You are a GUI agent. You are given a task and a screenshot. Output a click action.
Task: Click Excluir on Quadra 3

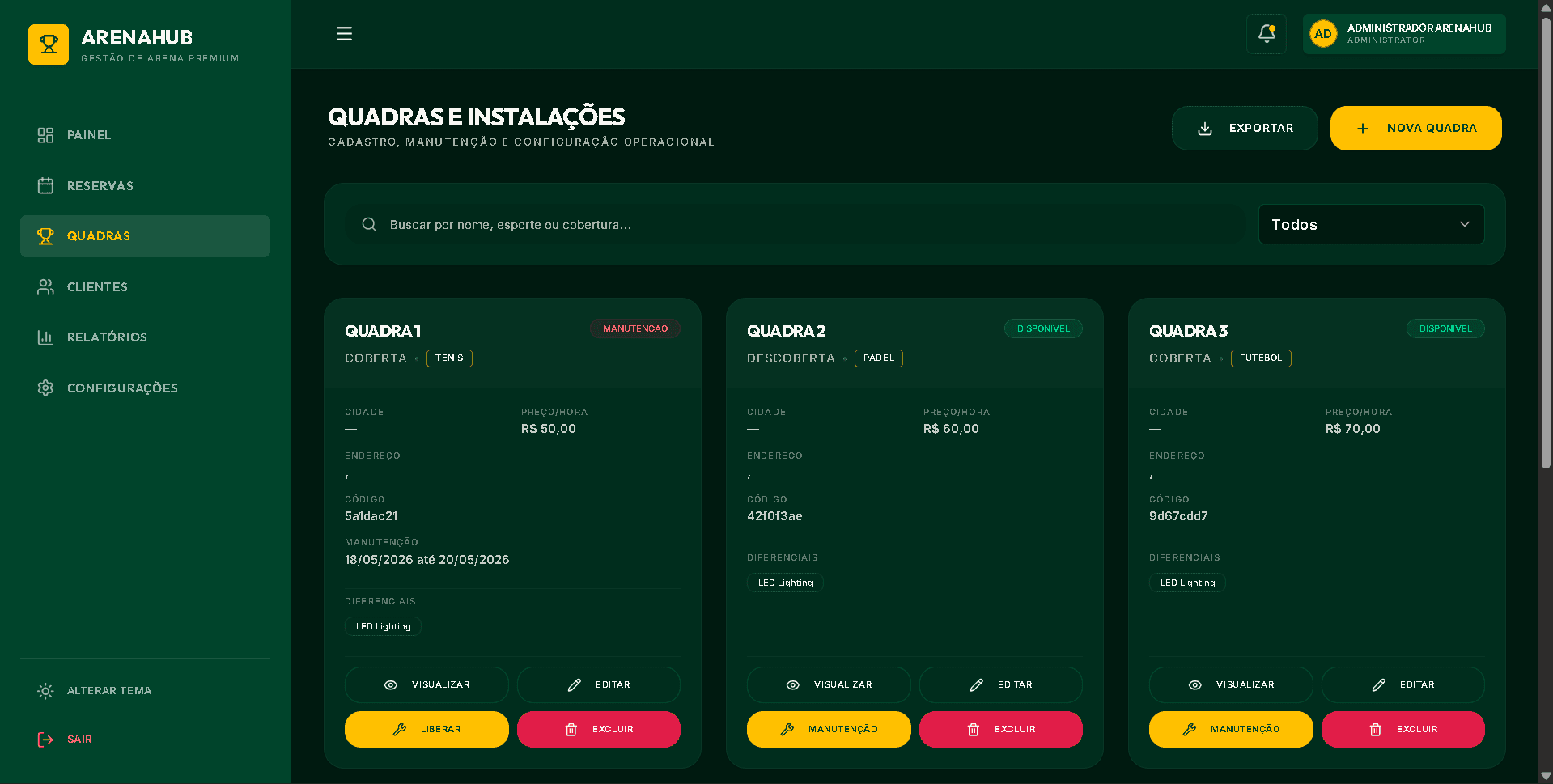tap(1403, 729)
